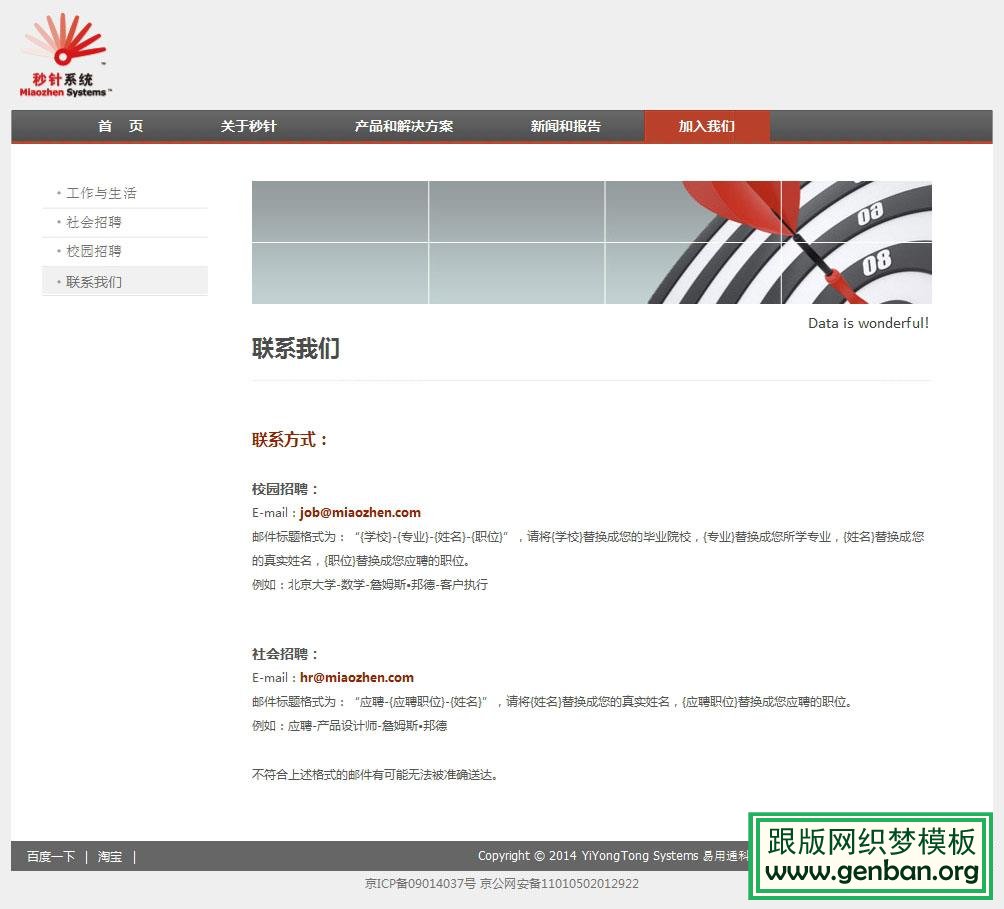This screenshot has height=909, width=1004.
Task: Select the 产品和解决方案 navigation tab
Action: tap(404, 126)
